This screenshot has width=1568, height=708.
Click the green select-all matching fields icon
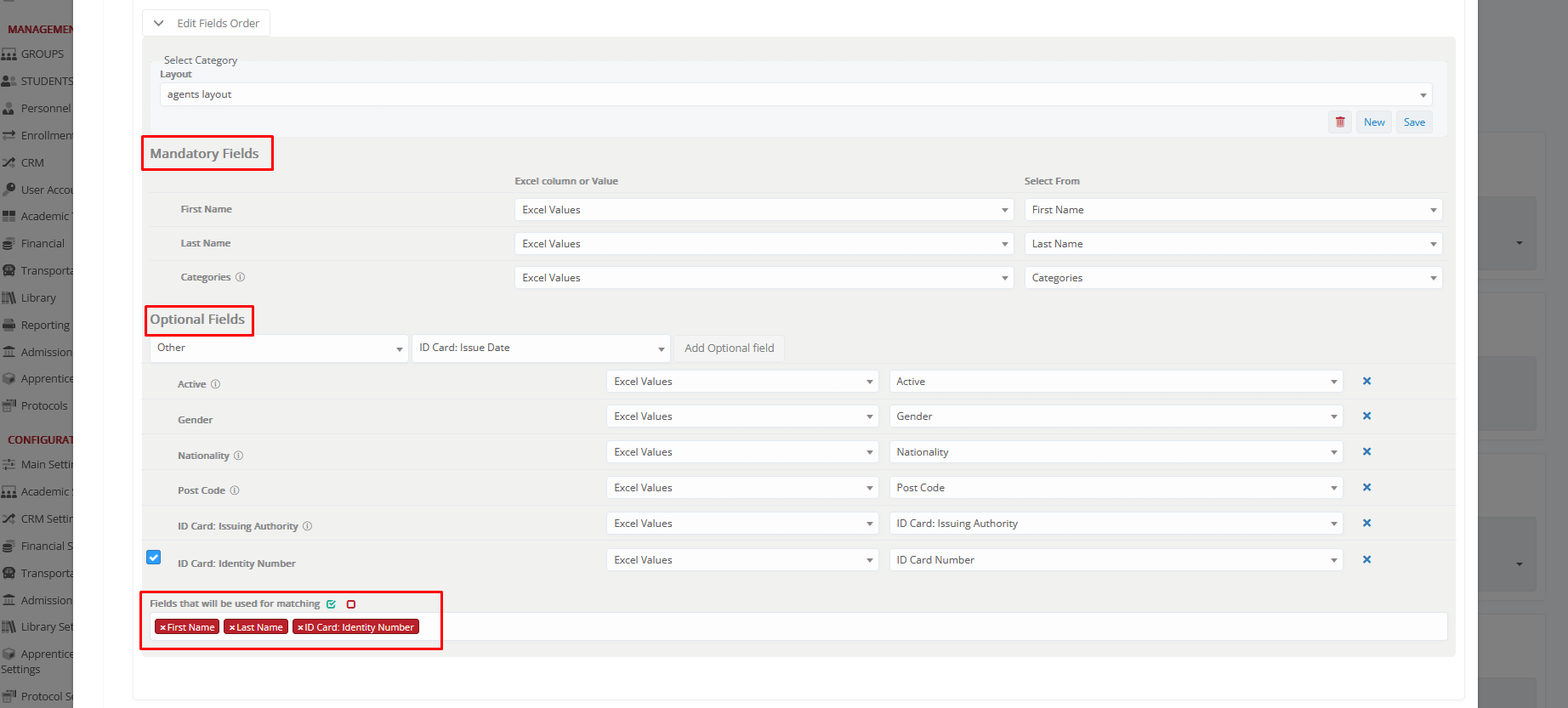pos(332,604)
